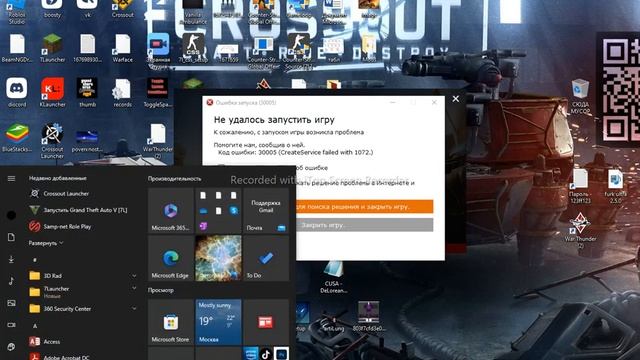This screenshot has width=640, height=360.
Task: Select the ToggleSpa desktop icon
Action: click(x=158, y=92)
